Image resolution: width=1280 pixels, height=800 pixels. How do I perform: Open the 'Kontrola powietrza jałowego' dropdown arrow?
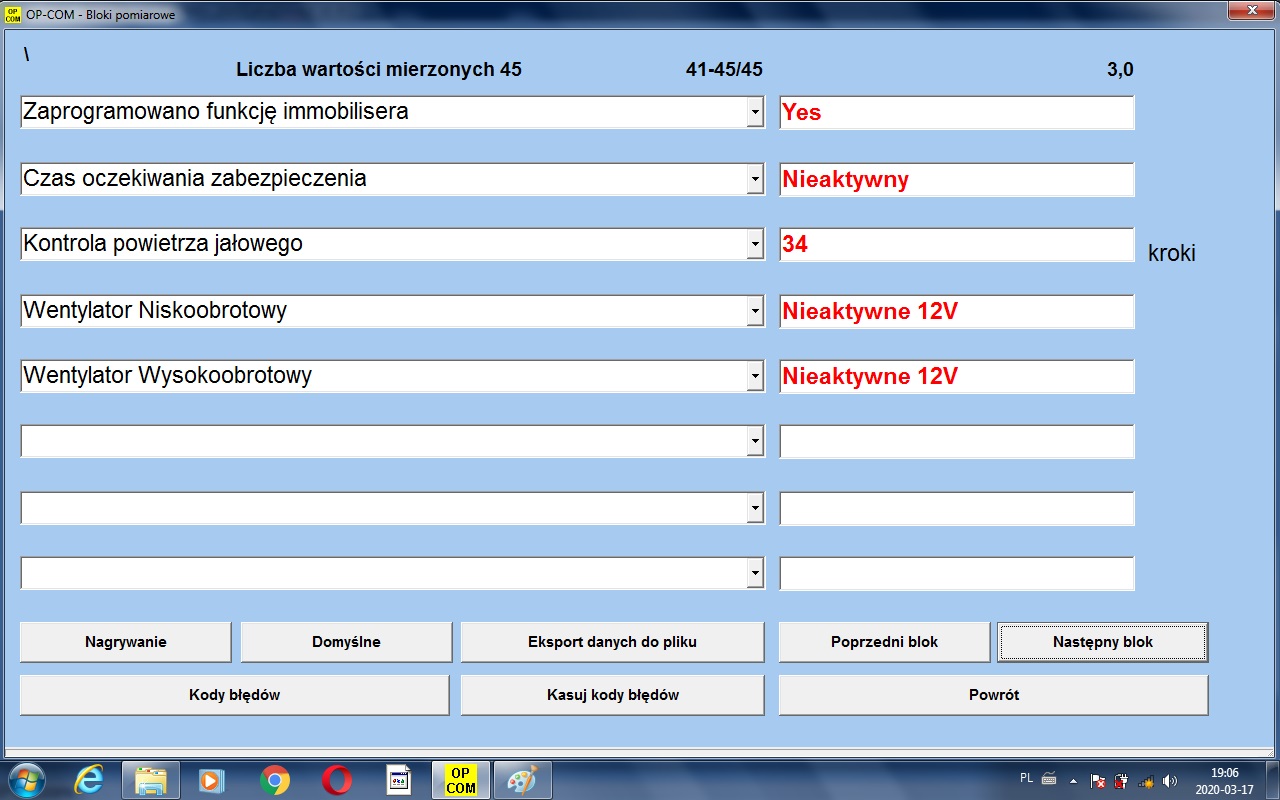point(755,245)
